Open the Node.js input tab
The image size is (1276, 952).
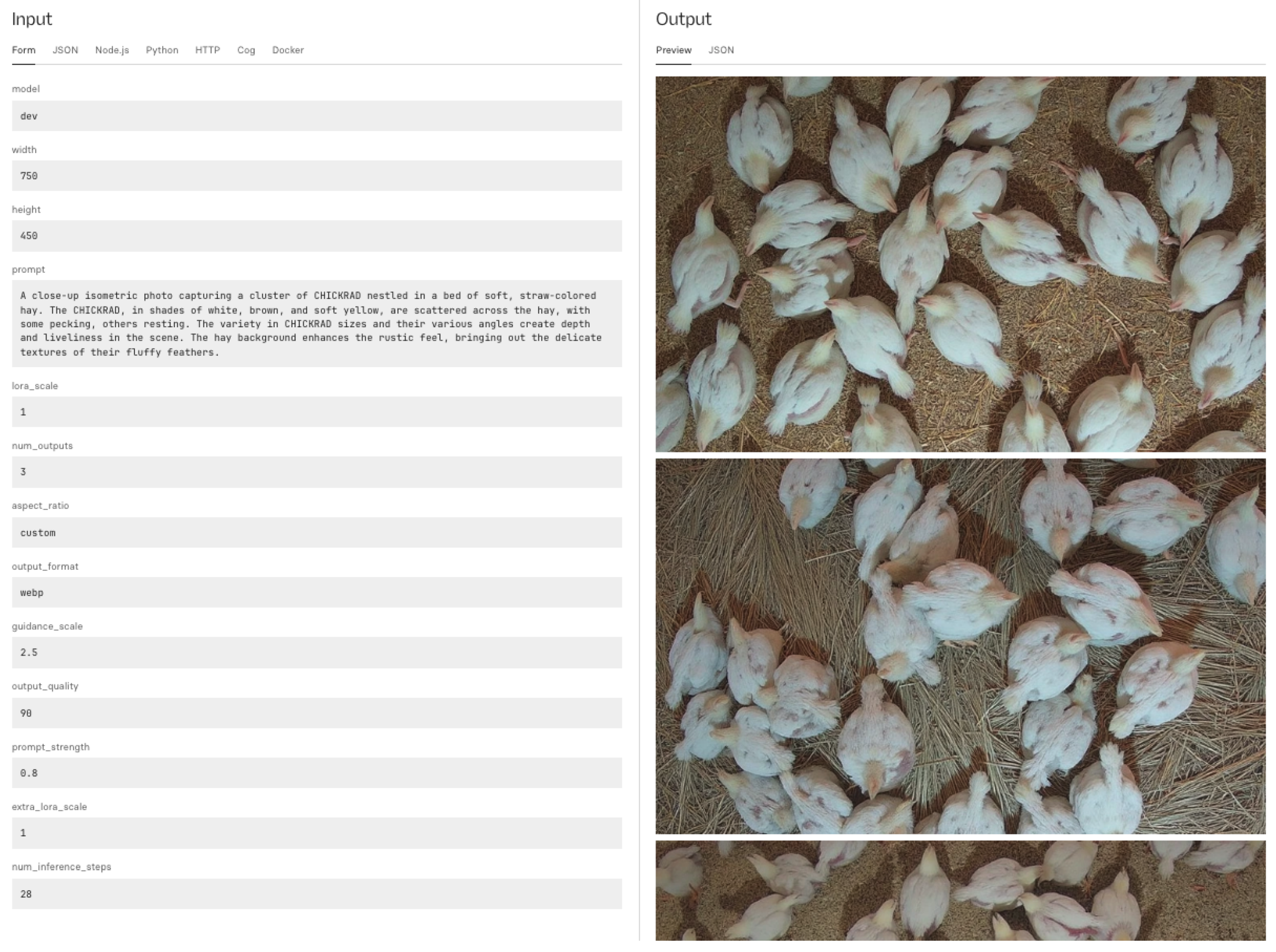click(112, 50)
